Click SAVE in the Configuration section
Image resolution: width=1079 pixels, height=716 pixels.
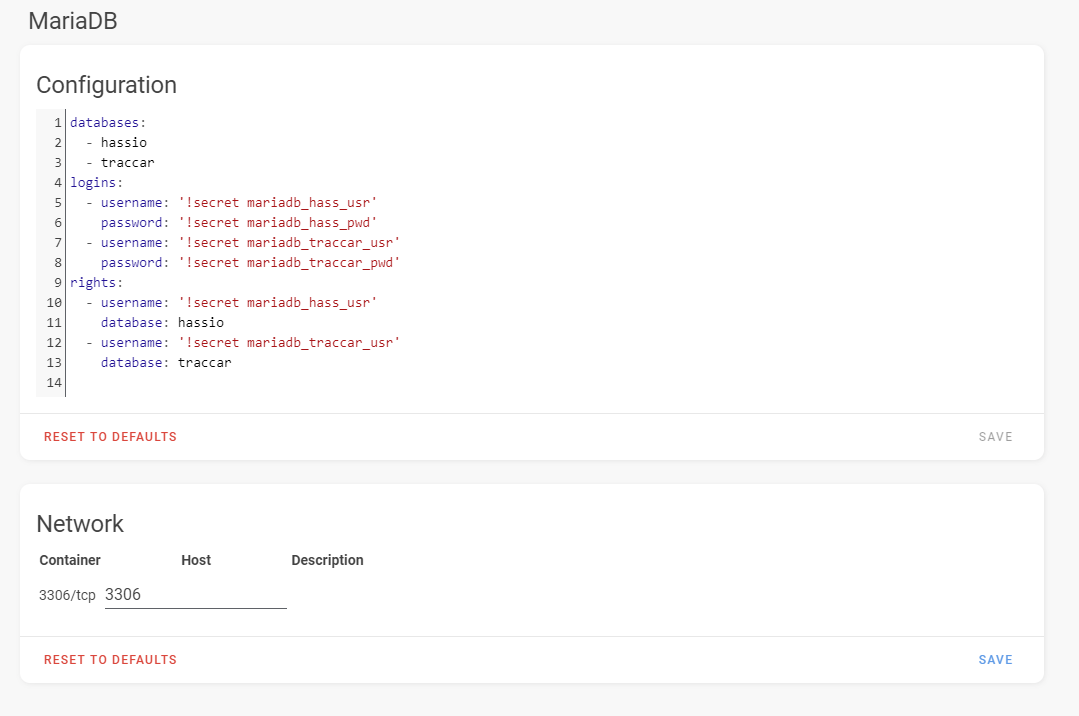coord(995,436)
